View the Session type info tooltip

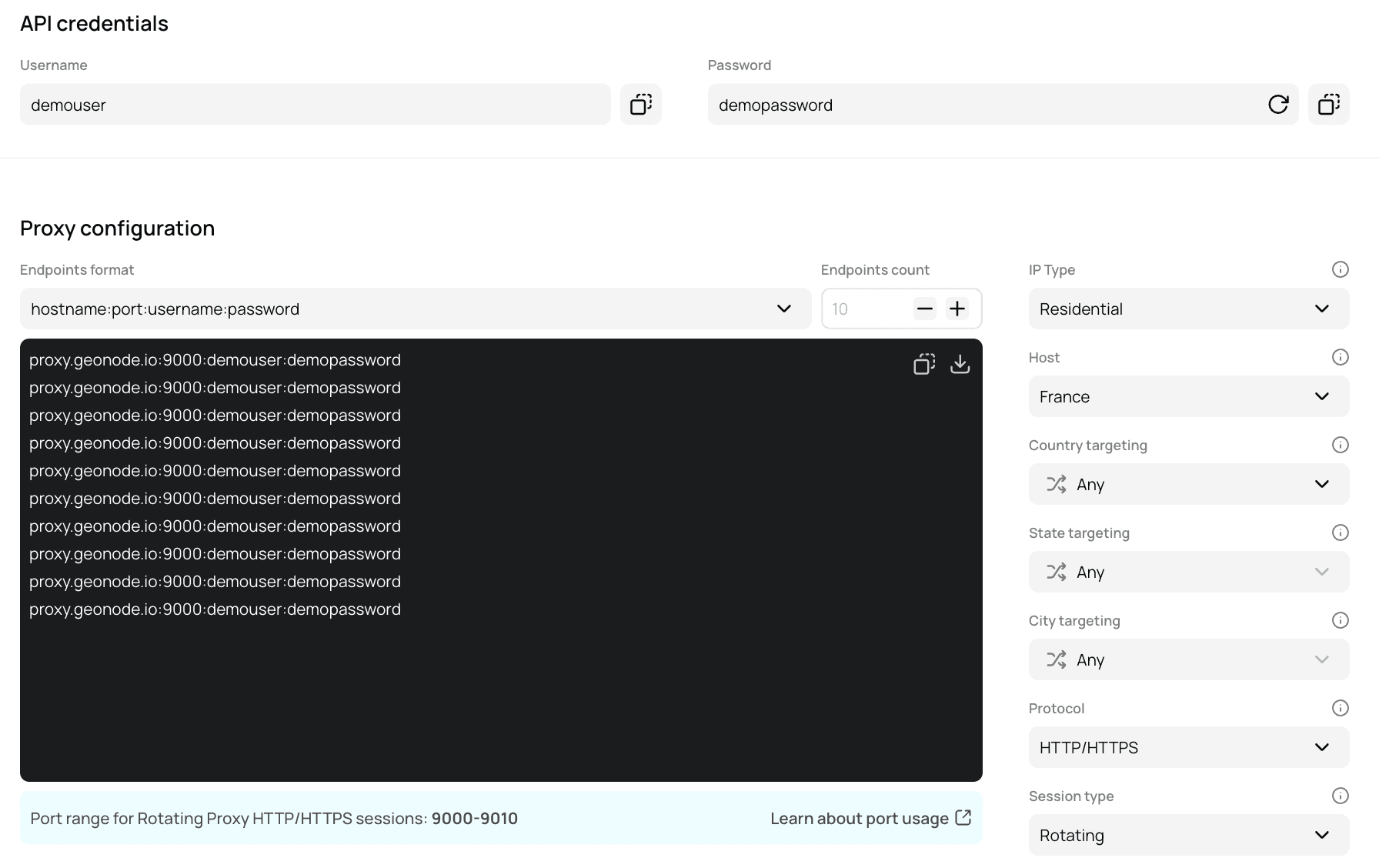[1340, 795]
